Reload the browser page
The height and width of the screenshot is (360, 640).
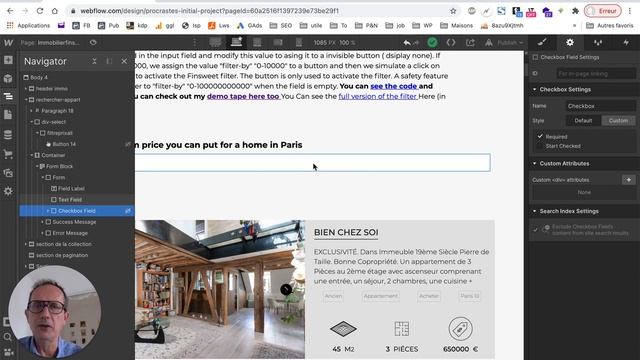pyautogui.click(x=40, y=11)
